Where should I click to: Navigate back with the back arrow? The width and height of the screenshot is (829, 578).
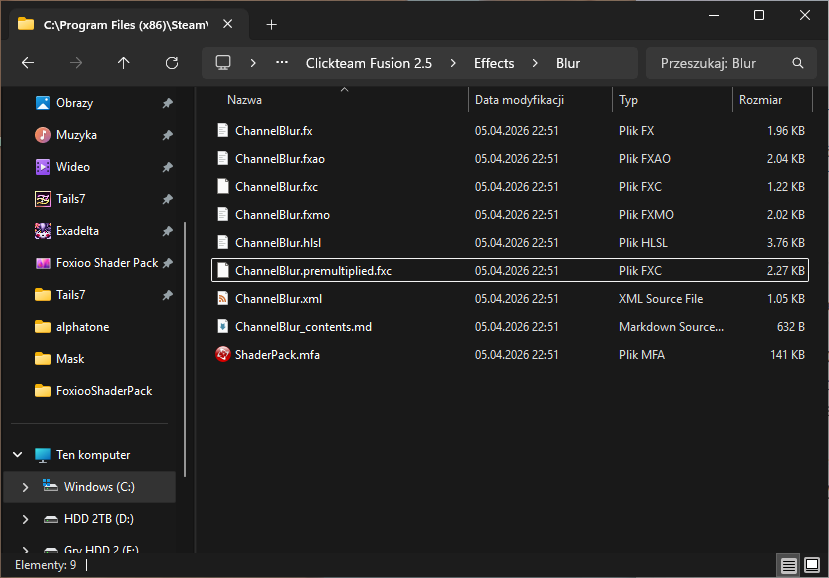tap(28, 63)
